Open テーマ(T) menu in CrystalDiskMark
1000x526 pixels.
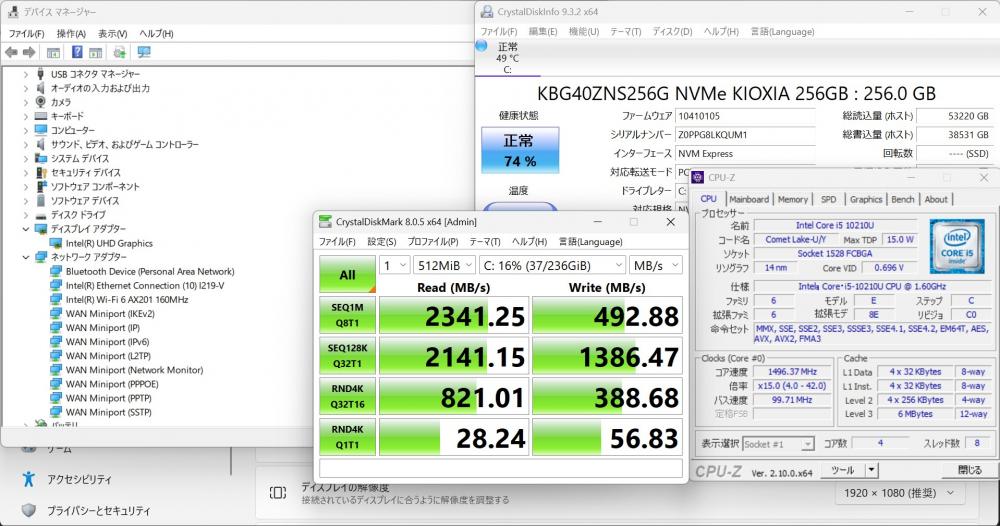tap(485, 242)
